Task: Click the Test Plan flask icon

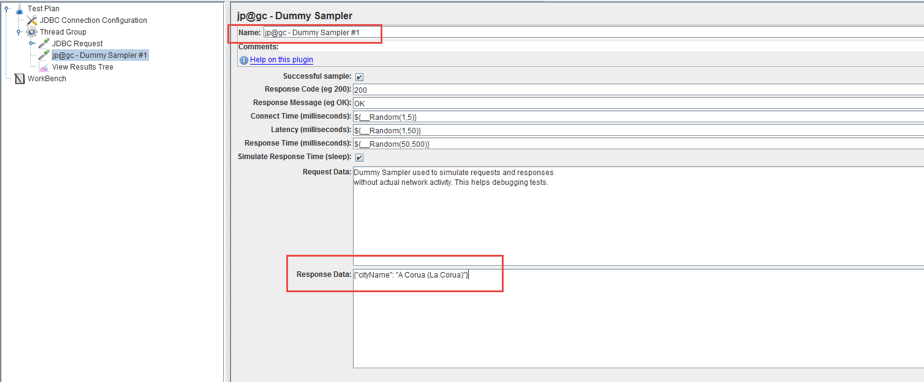Action: coord(19,8)
